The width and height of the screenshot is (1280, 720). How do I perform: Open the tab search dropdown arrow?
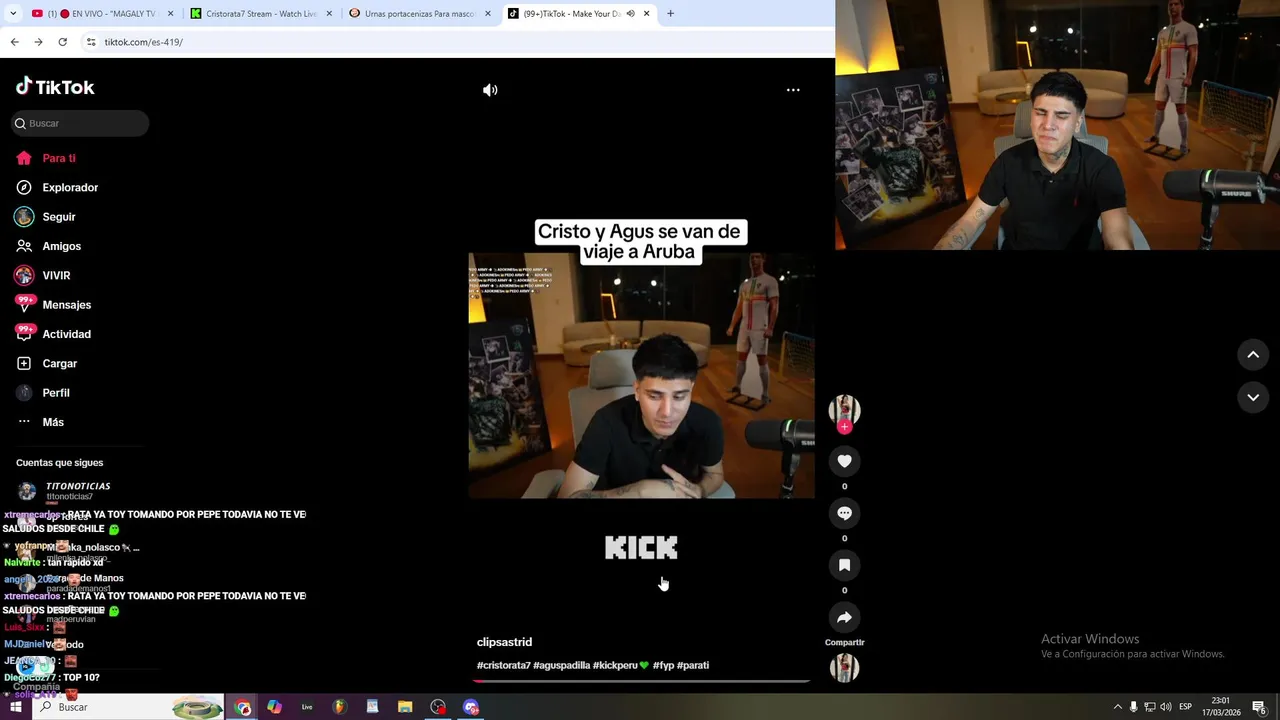click(x=13, y=14)
